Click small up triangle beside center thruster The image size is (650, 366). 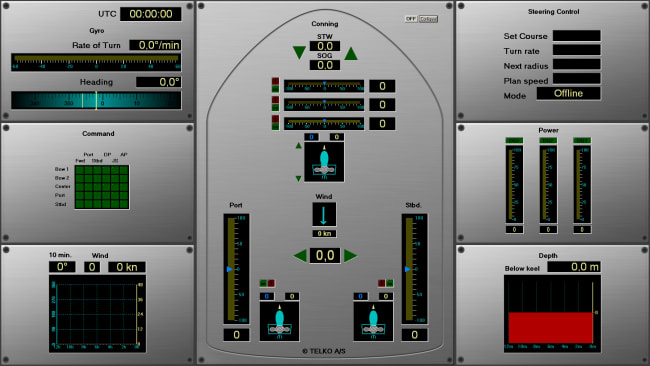point(298,145)
